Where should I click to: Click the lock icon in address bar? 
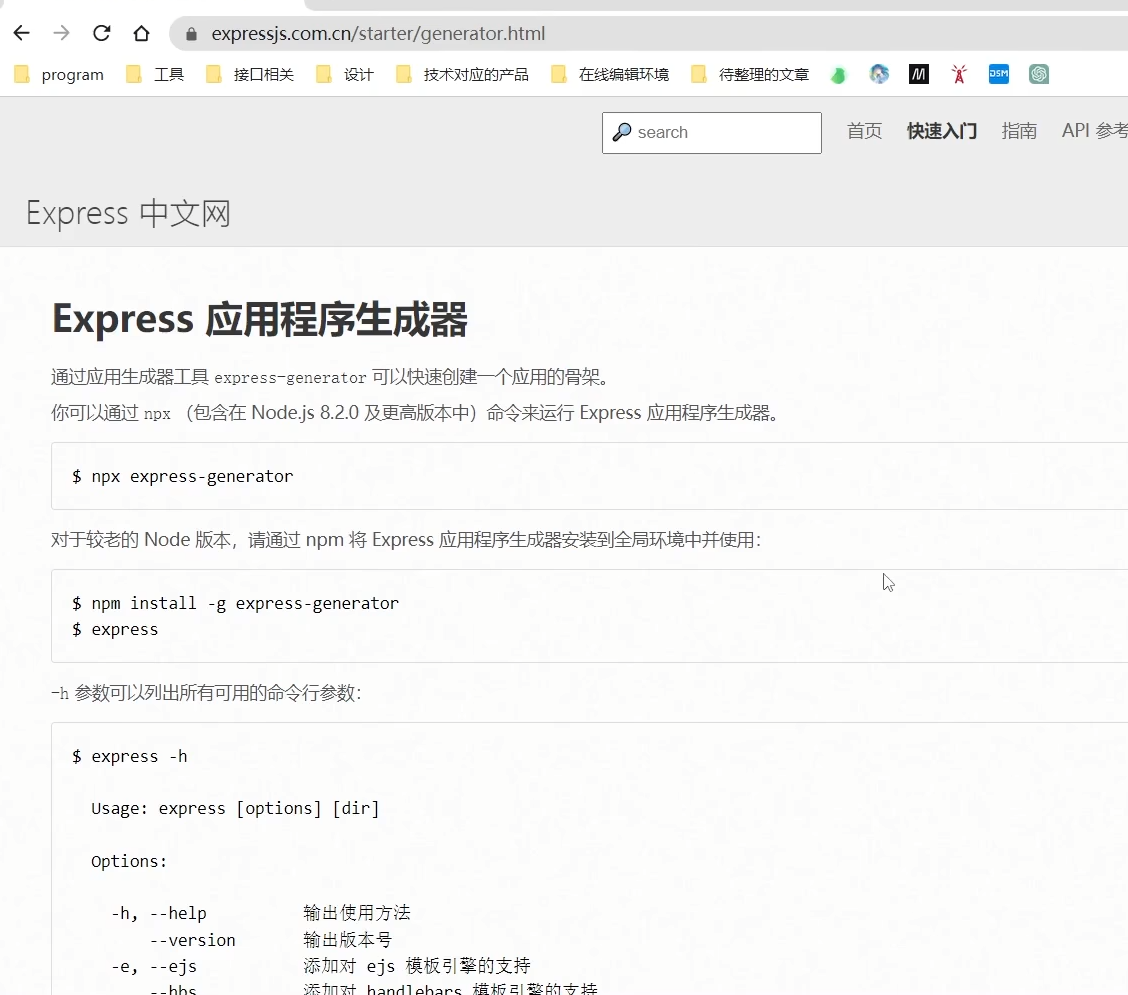click(191, 34)
